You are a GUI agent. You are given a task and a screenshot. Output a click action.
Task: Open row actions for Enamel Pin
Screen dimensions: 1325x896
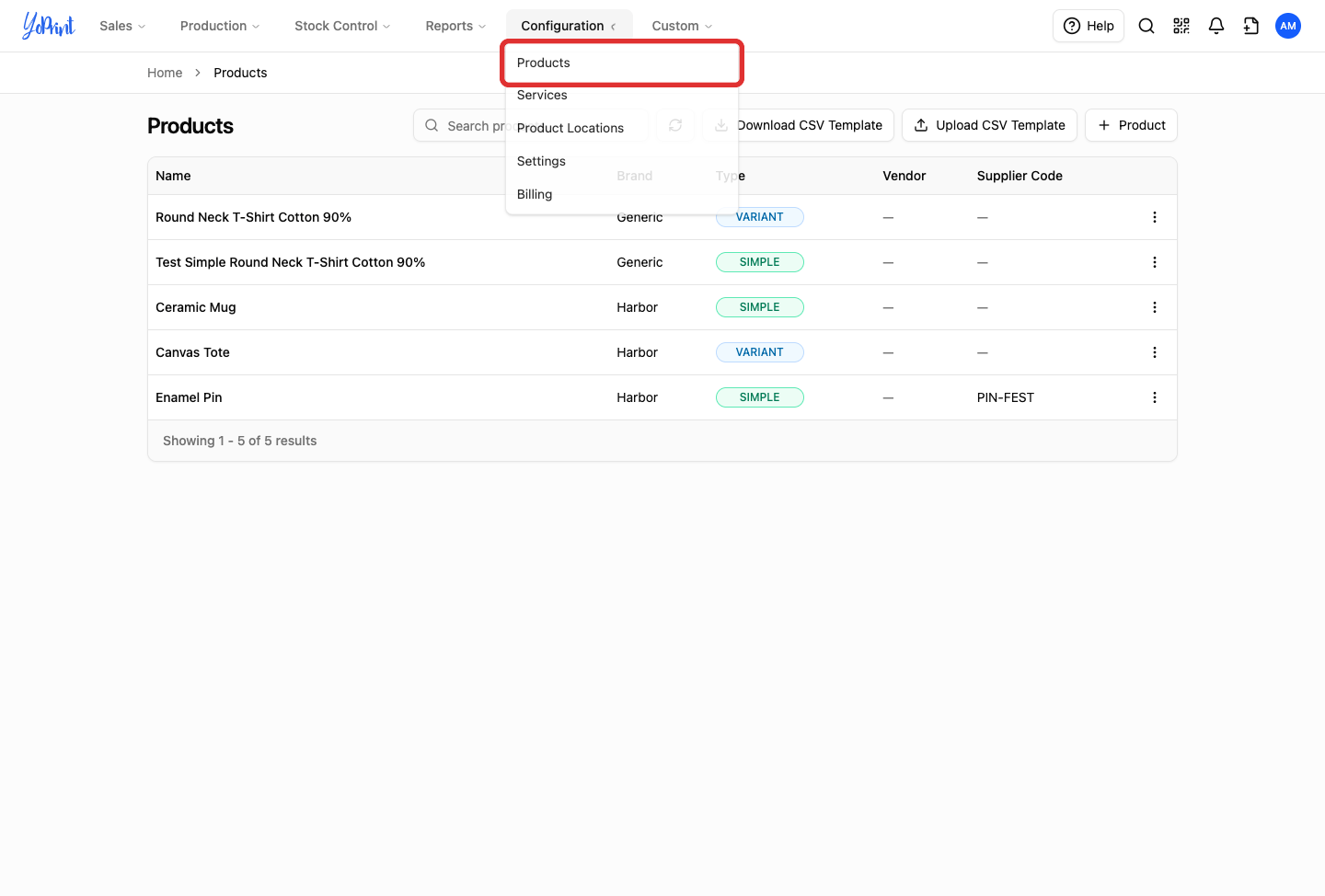[x=1155, y=397]
